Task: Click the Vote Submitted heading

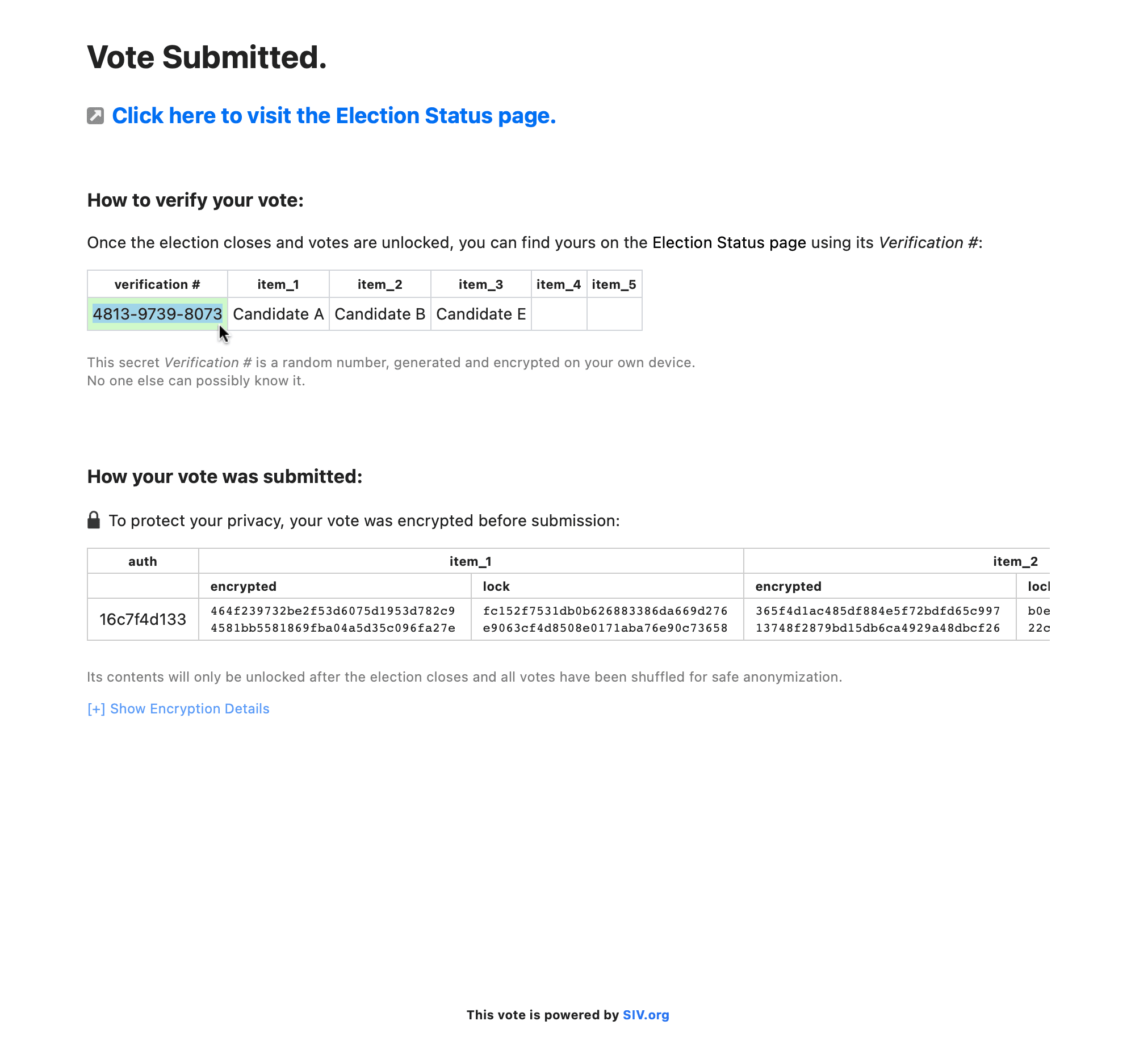Action: tap(207, 56)
